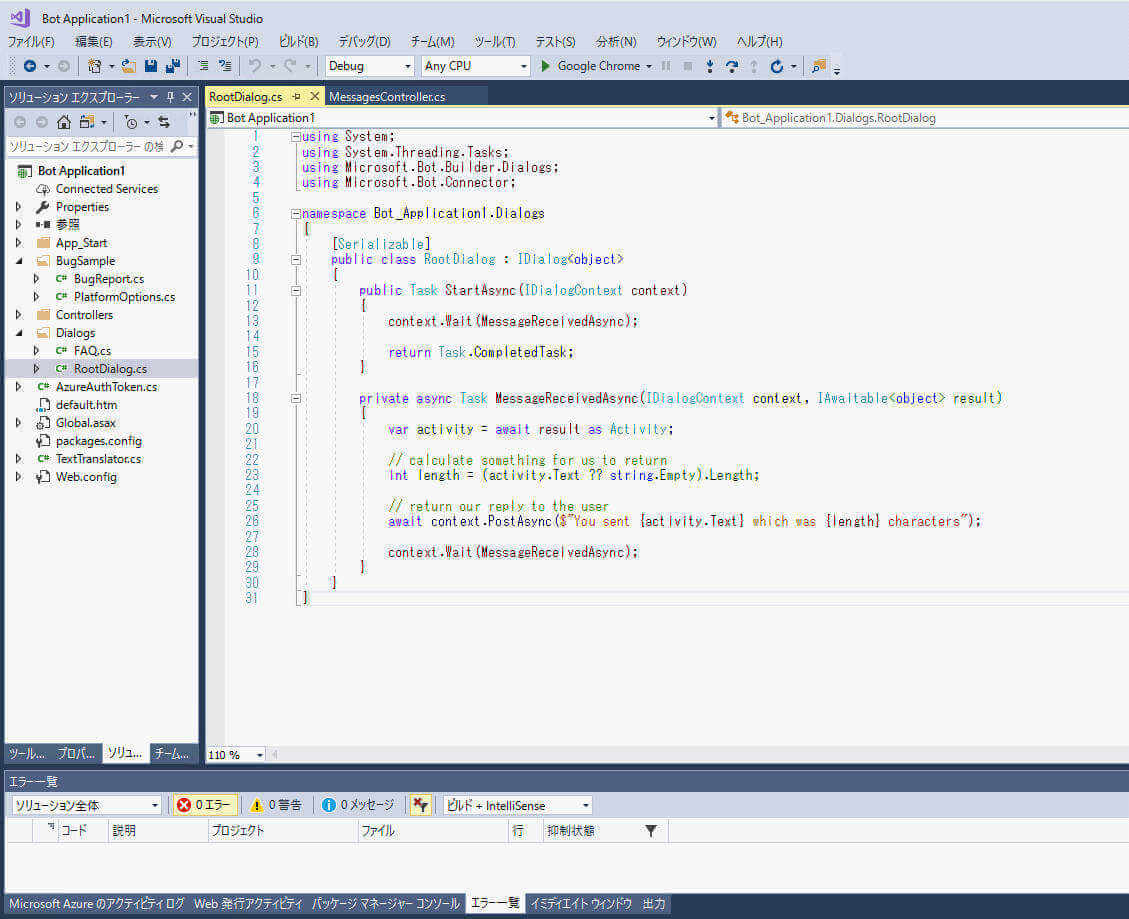Image resolution: width=1129 pixels, height=919 pixels.
Task: Toggle the 0 messages filter button
Action: [x=358, y=804]
